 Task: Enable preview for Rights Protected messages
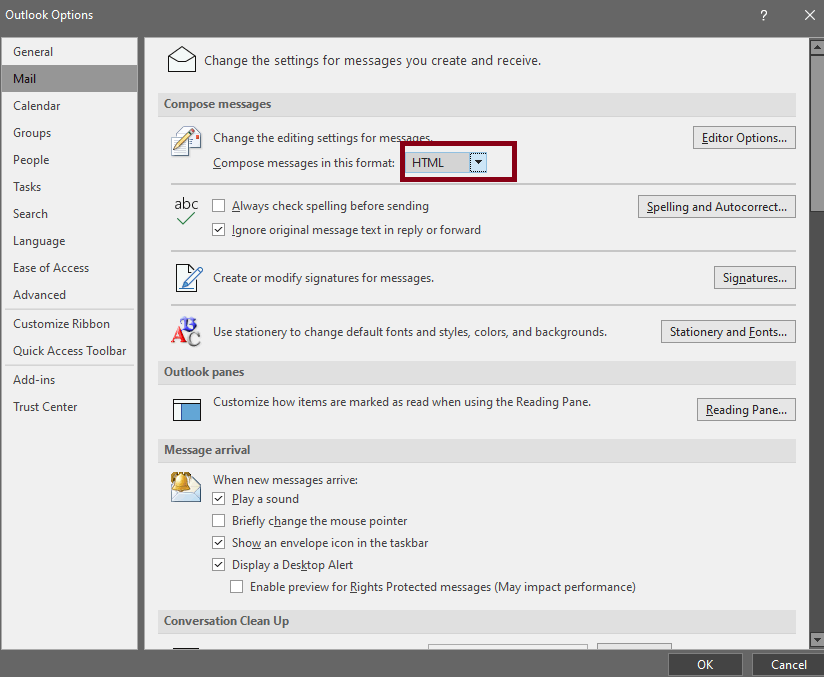click(236, 587)
